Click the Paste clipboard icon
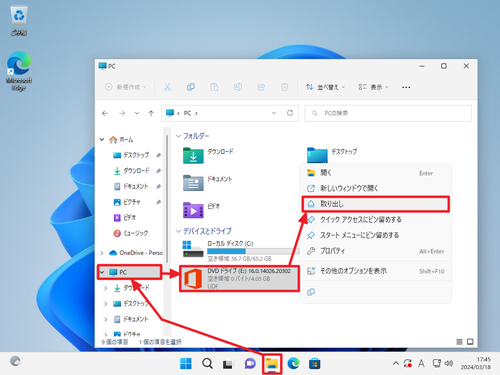The image size is (500, 375). (x=214, y=87)
